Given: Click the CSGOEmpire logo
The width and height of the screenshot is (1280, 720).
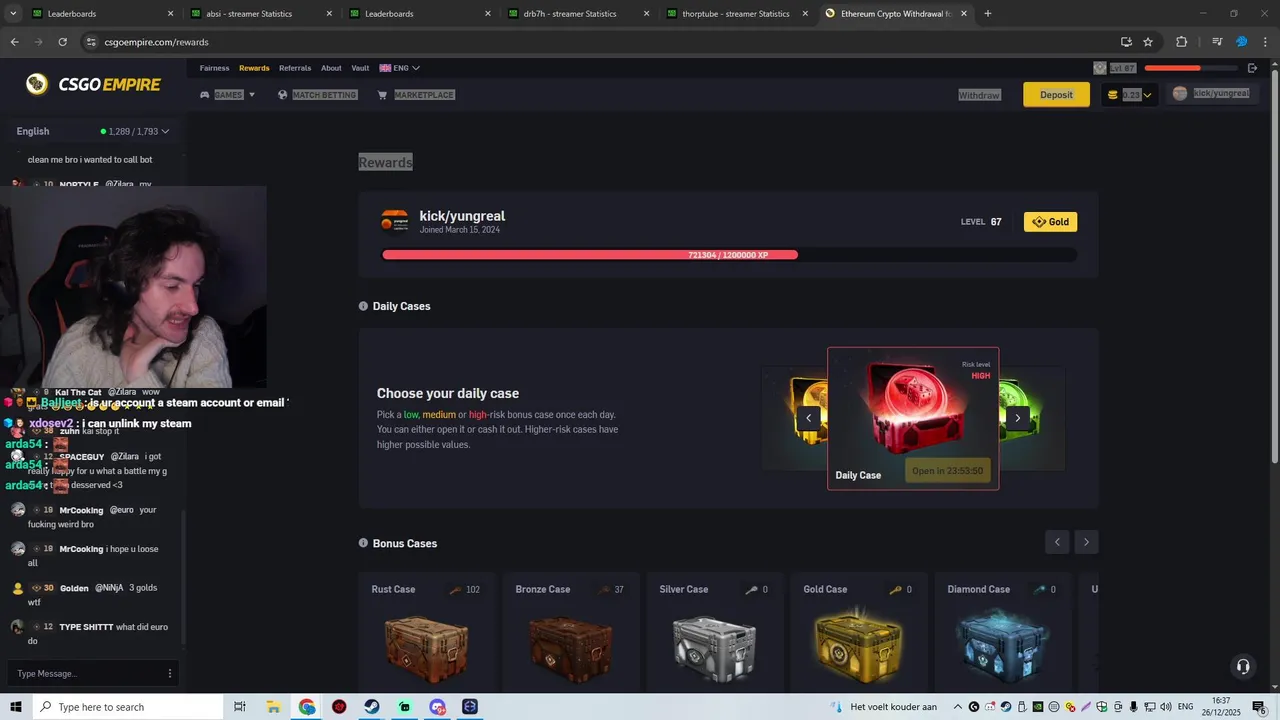Looking at the screenshot, I should tap(93, 85).
